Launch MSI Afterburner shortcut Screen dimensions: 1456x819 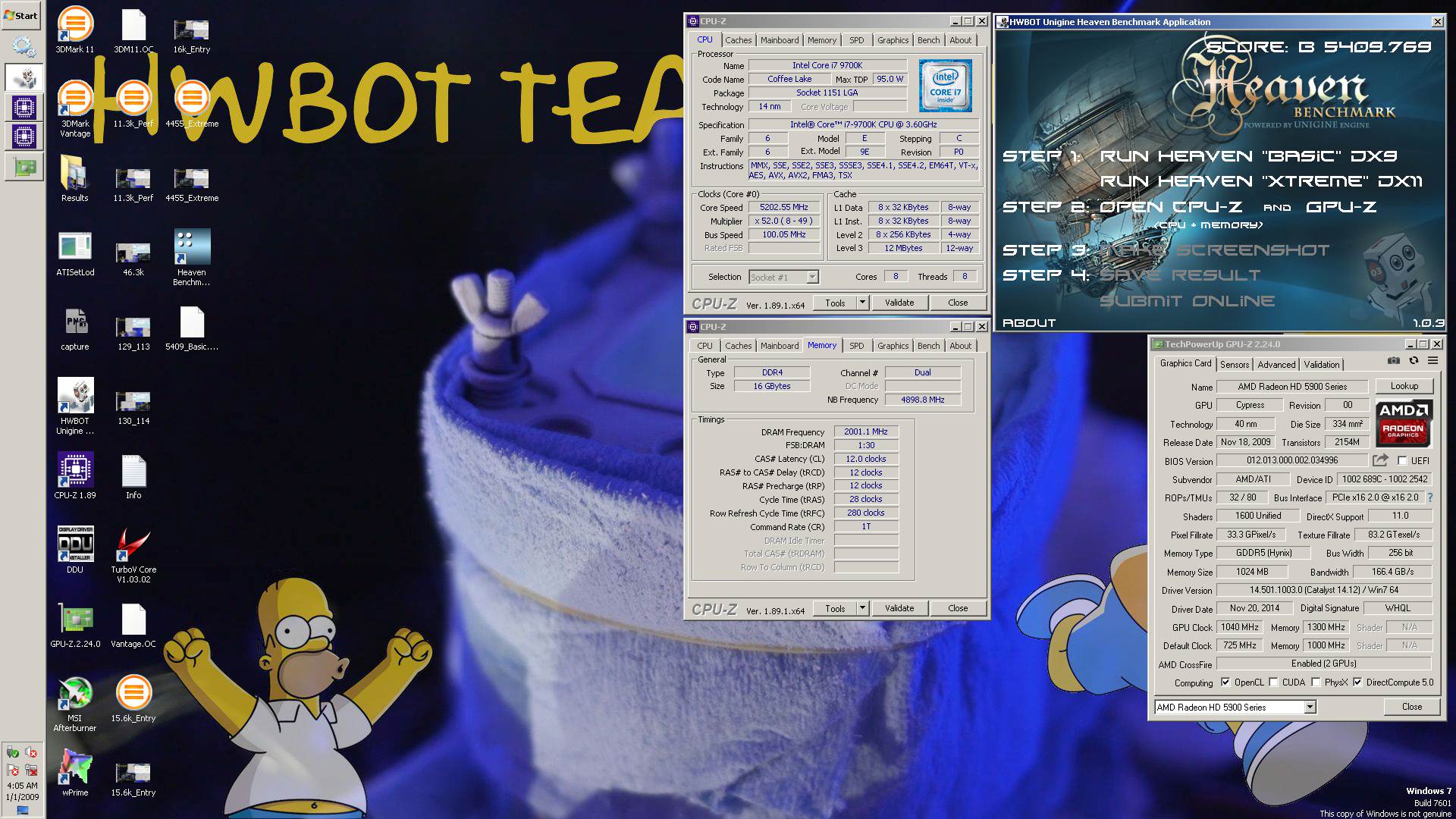[x=75, y=703]
